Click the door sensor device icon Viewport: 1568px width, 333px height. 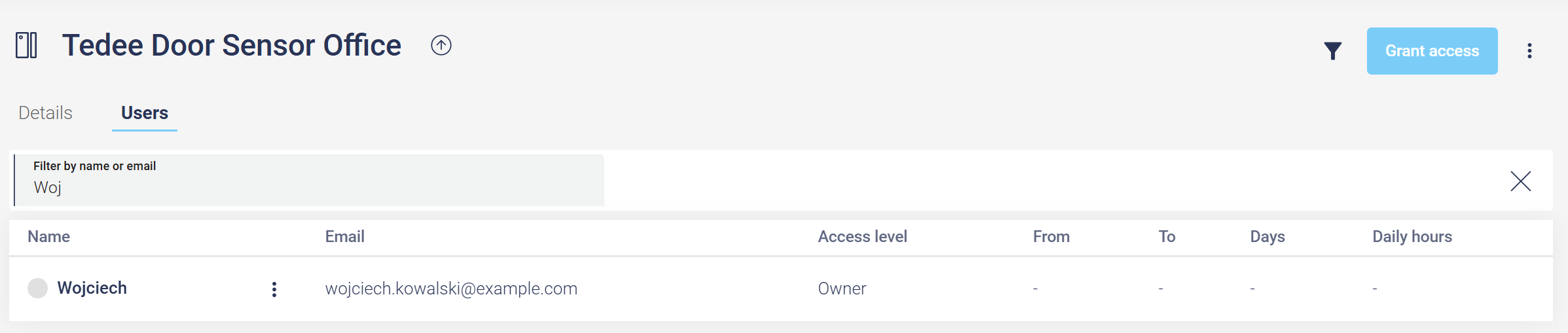click(26, 46)
